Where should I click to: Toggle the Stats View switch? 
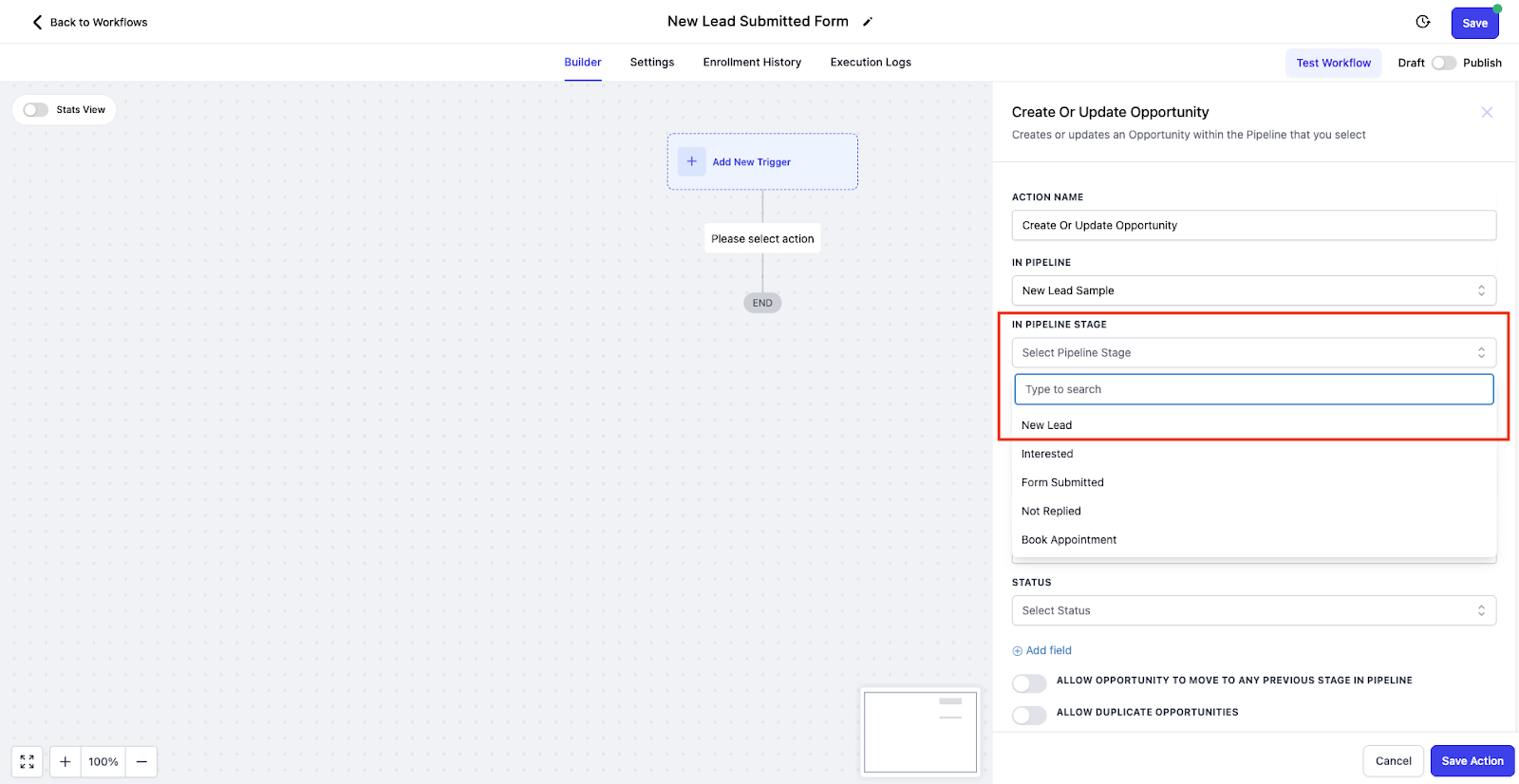click(x=36, y=110)
